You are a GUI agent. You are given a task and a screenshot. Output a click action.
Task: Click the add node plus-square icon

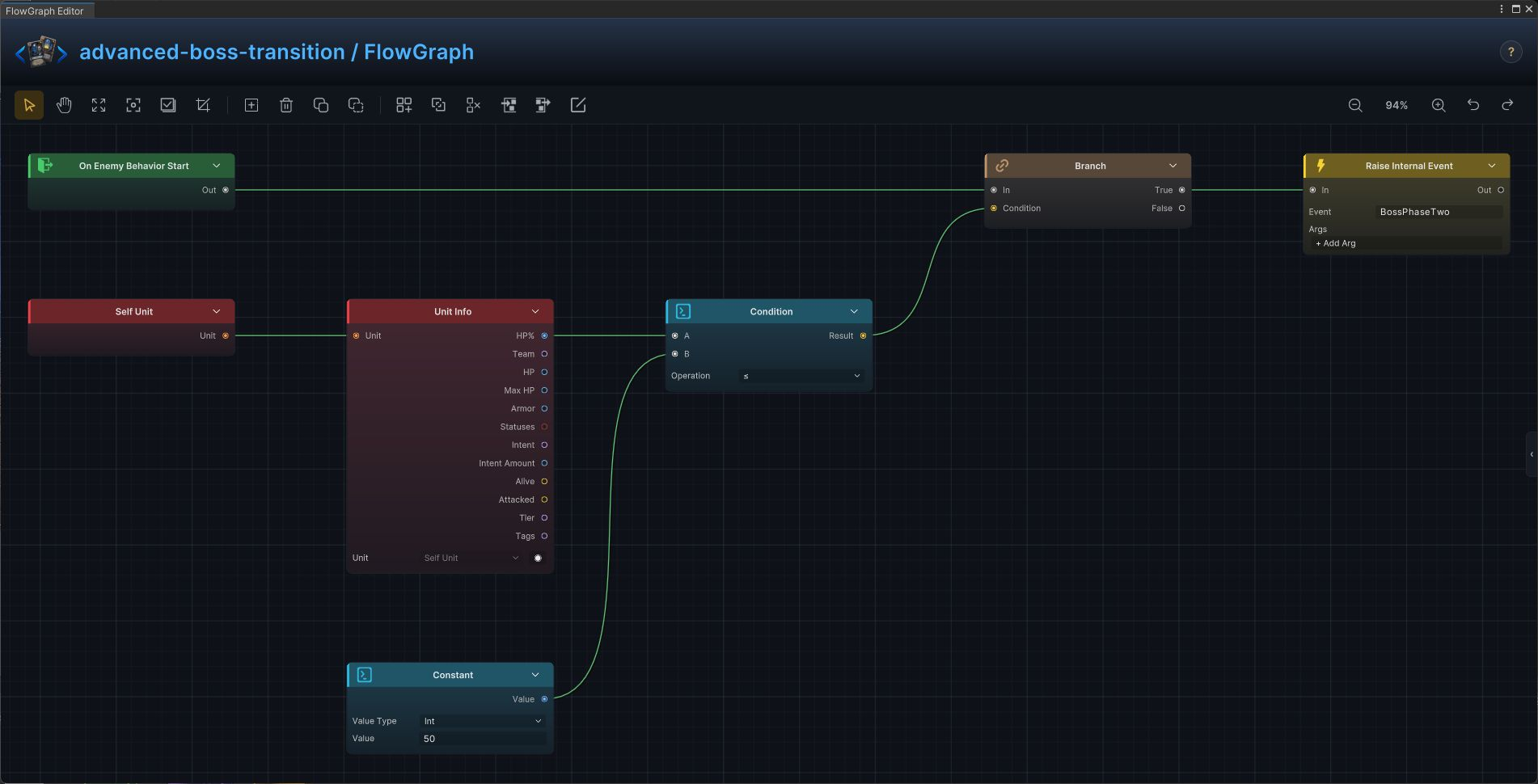pyautogui.click(x=251, y=105)
